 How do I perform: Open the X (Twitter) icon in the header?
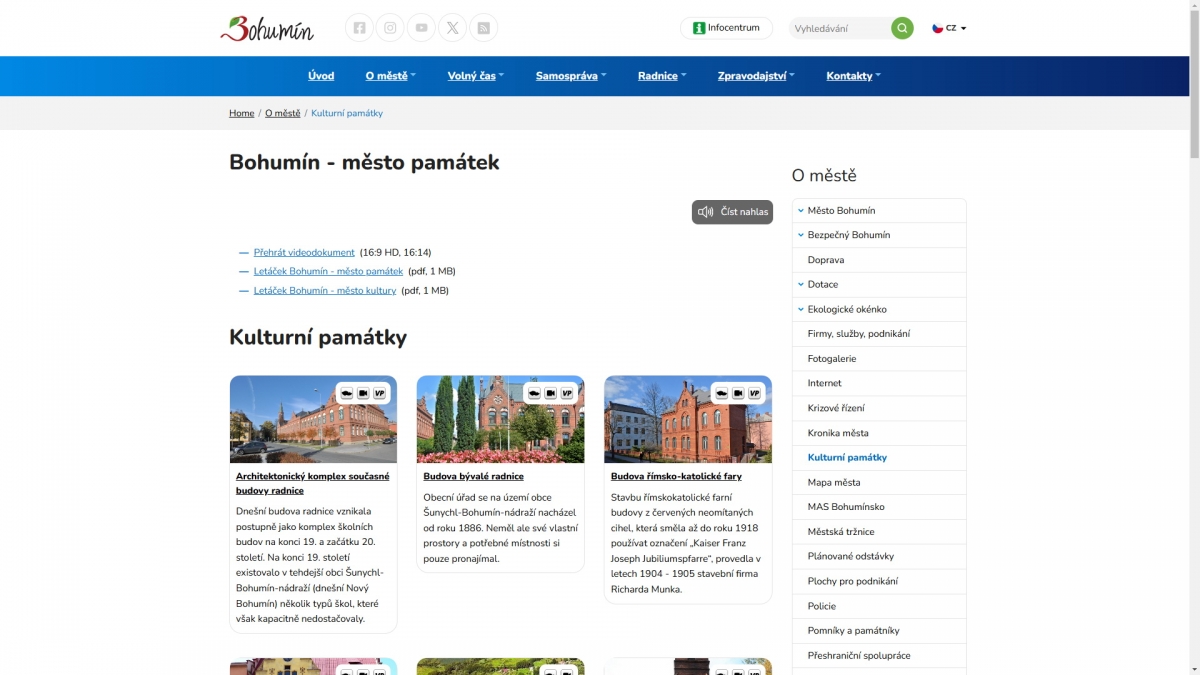coord(453,28)
